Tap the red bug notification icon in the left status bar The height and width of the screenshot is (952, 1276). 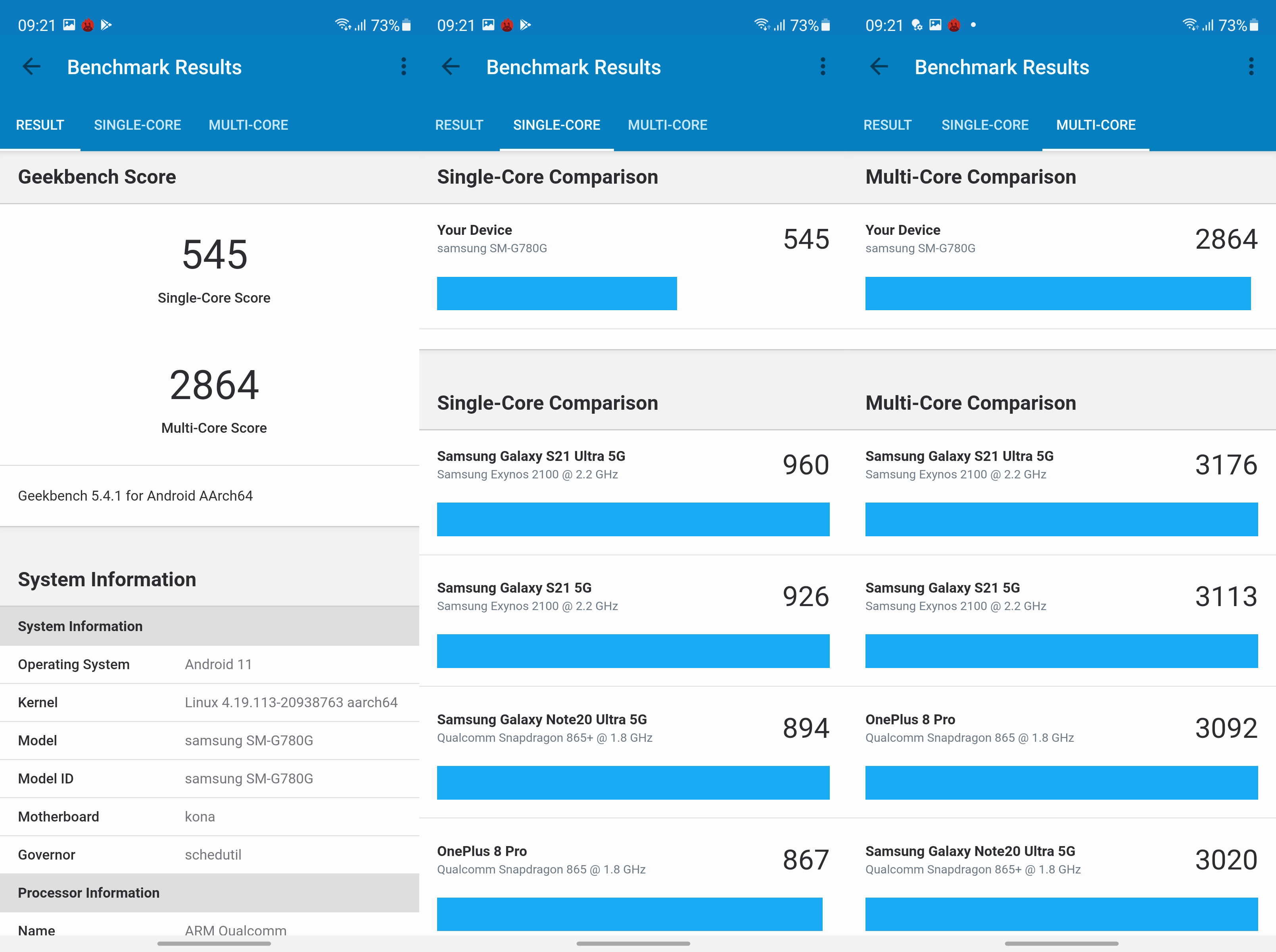pos(88,25)
